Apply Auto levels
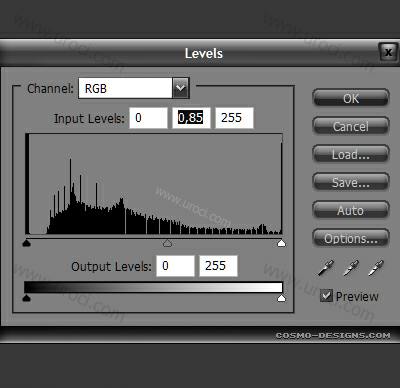Screen dimensions: 400x388 pyautogui.click(x=351, y=210)
